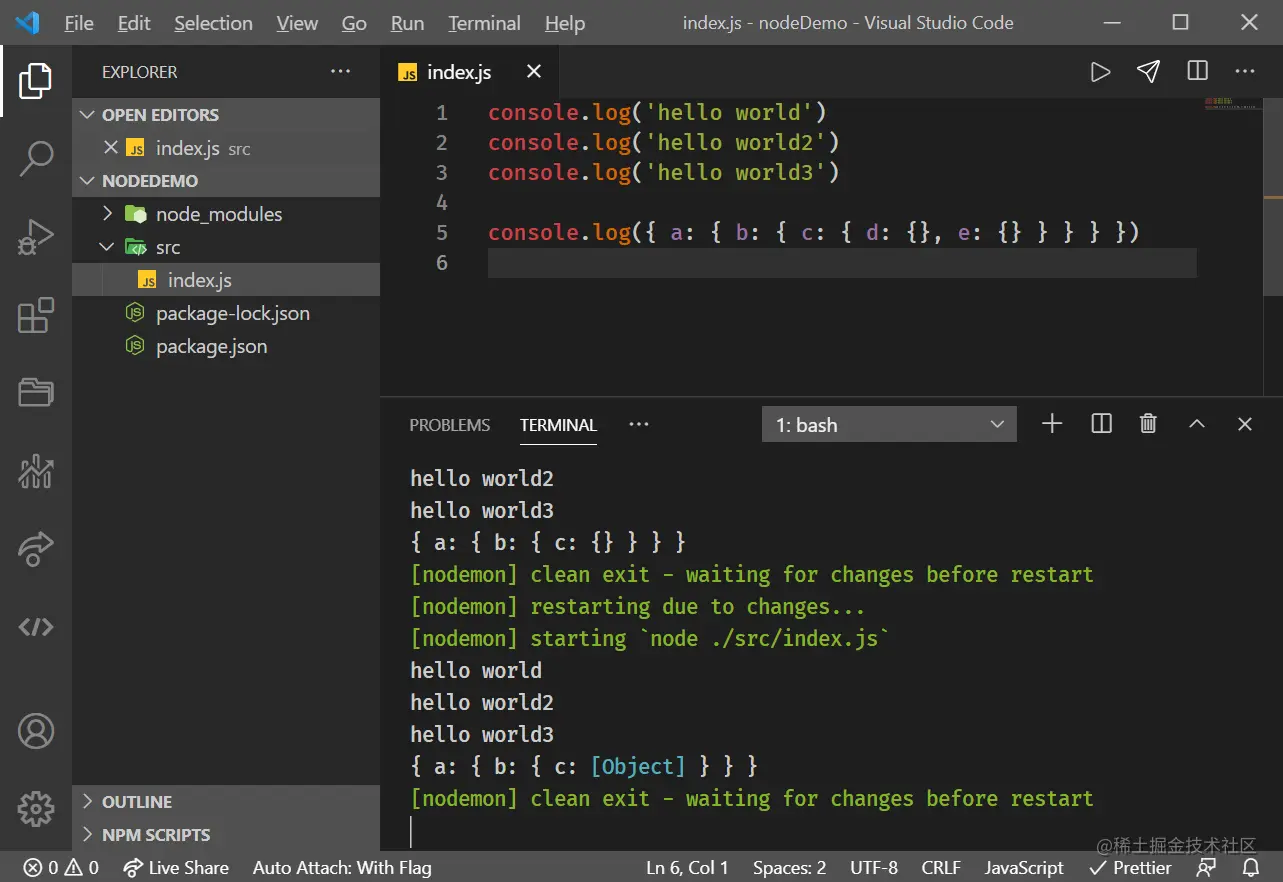This screenshot has width=1283, height=882.
Task: Open the code tag icon in activity bar
Action: (x=35, y=627)
